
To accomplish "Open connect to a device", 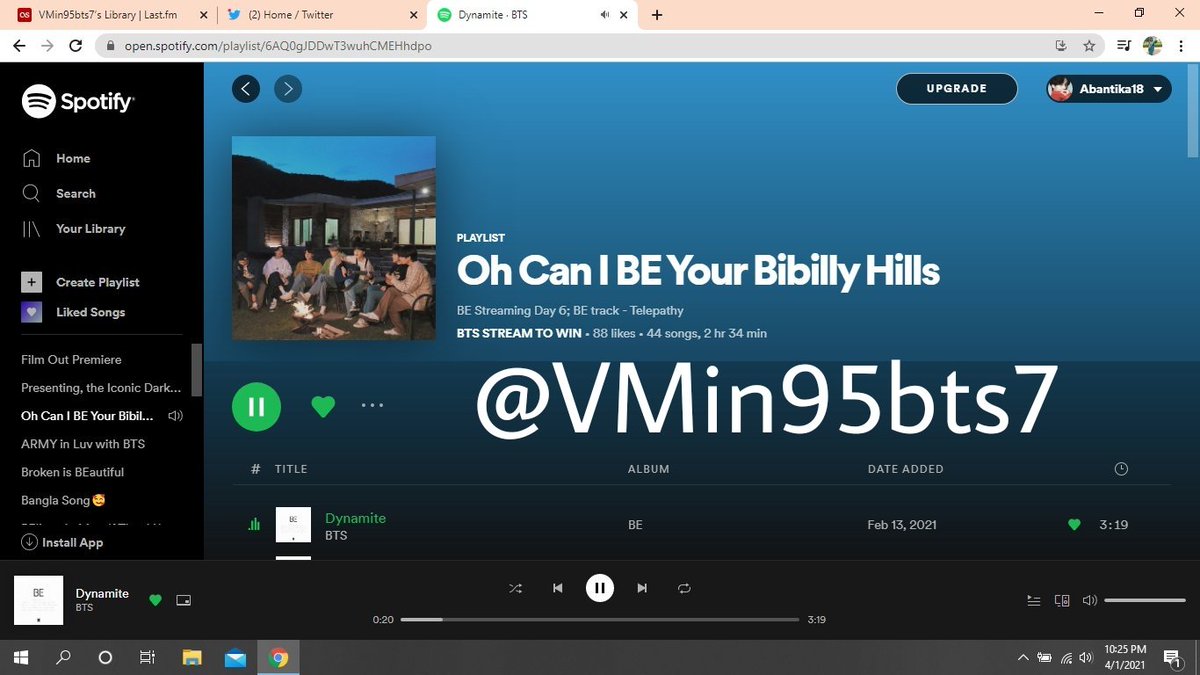I will pos(1062,600).
